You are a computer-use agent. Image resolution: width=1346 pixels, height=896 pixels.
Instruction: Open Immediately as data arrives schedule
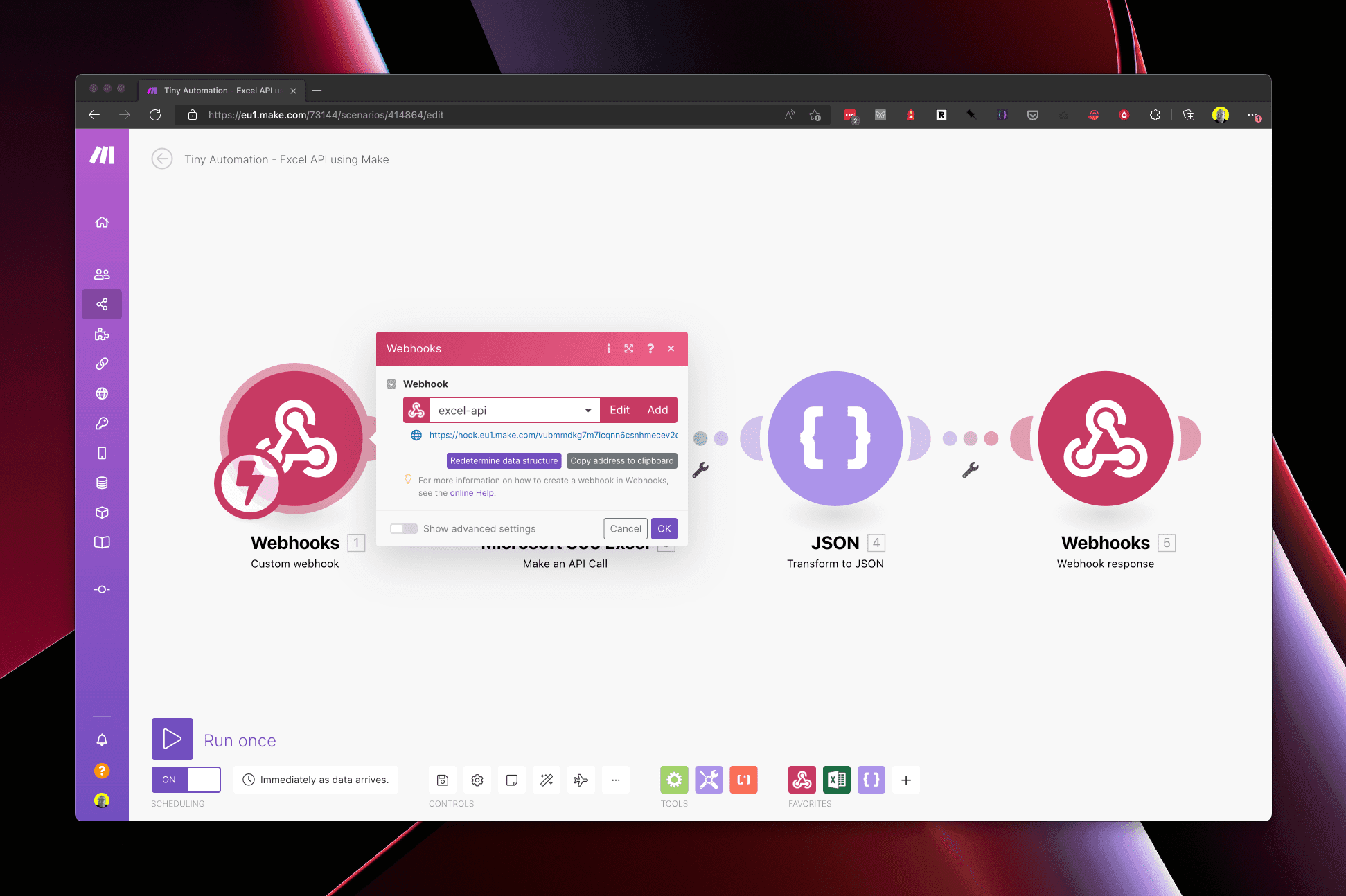coord(316,780)
